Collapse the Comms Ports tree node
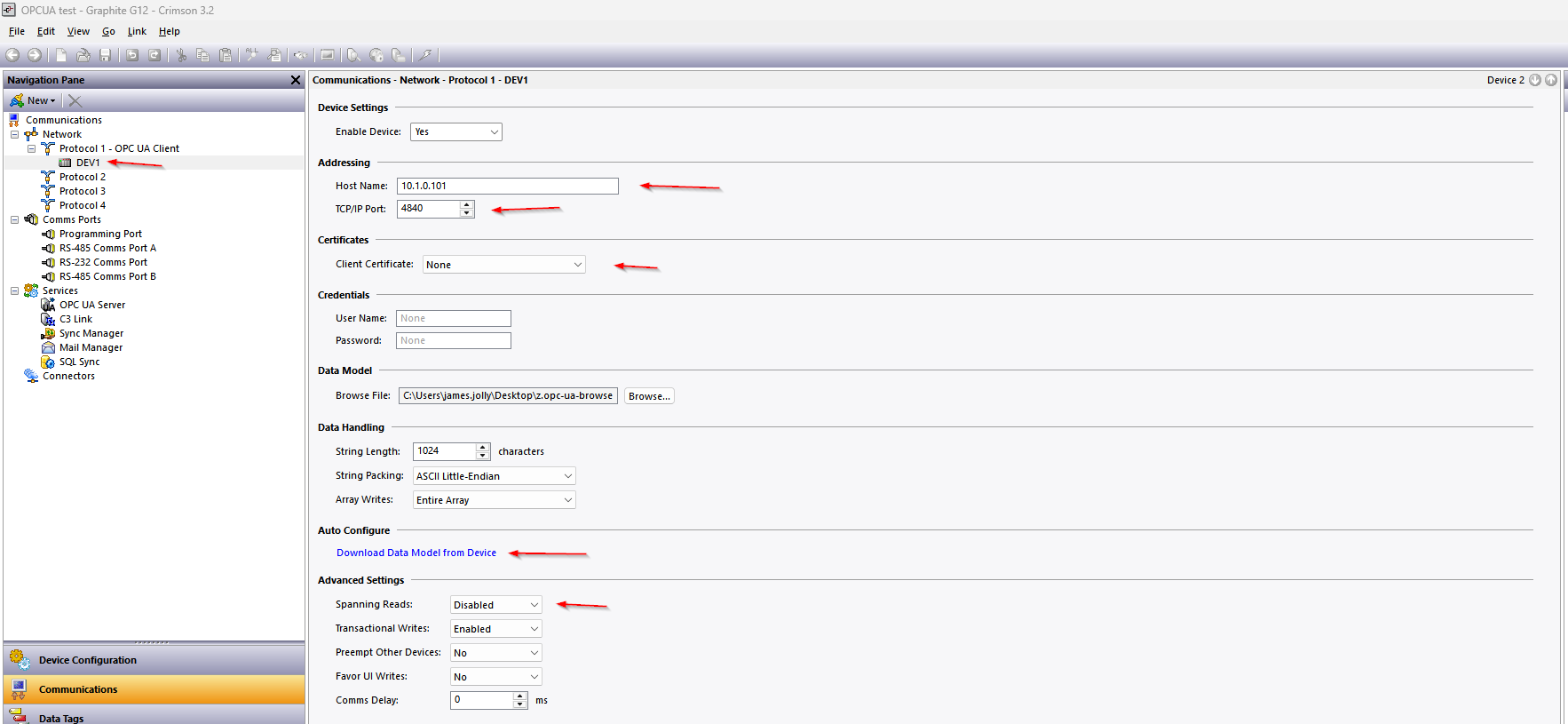 coord(14,219)
